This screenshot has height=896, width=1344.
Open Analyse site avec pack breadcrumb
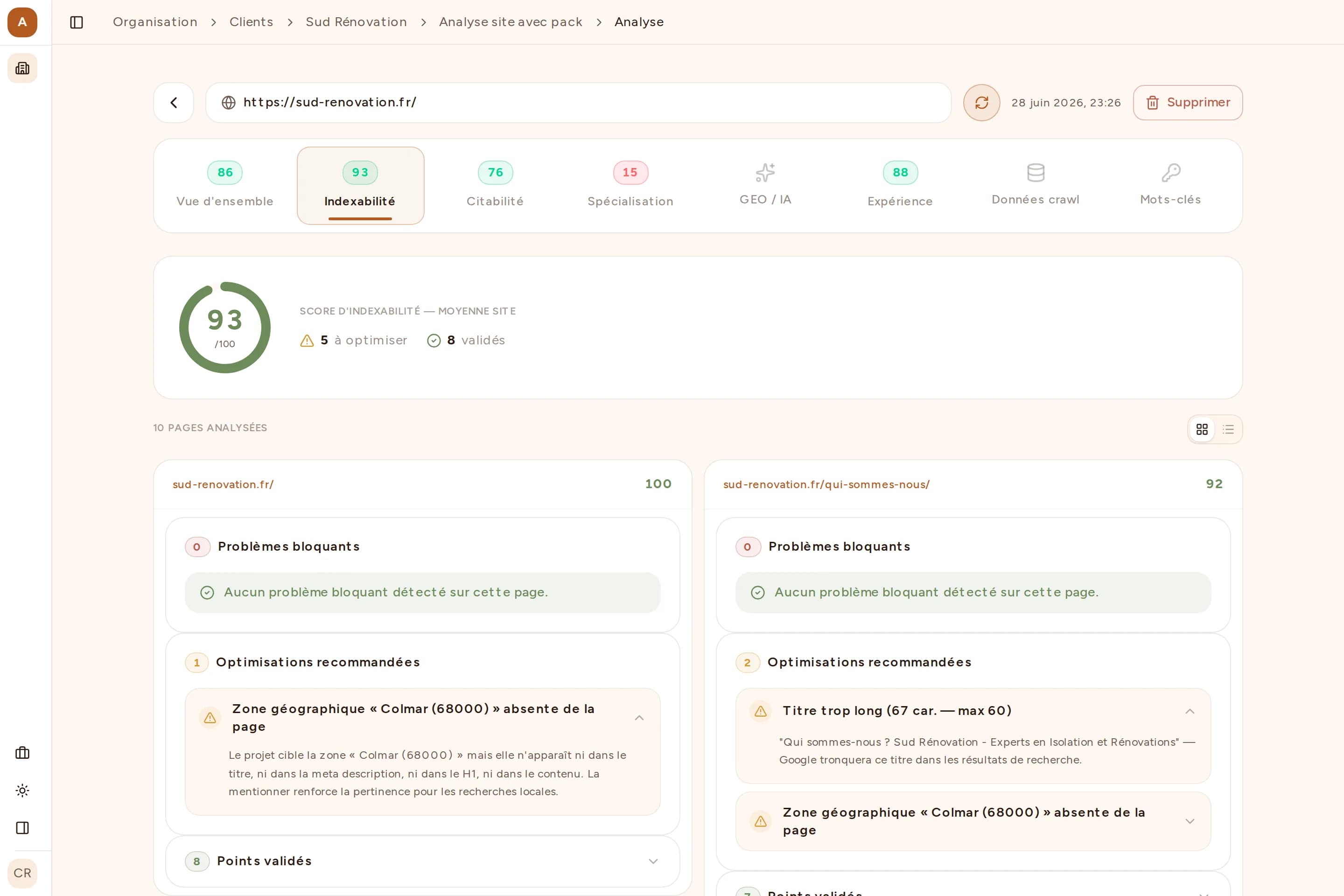click(510, 22)
